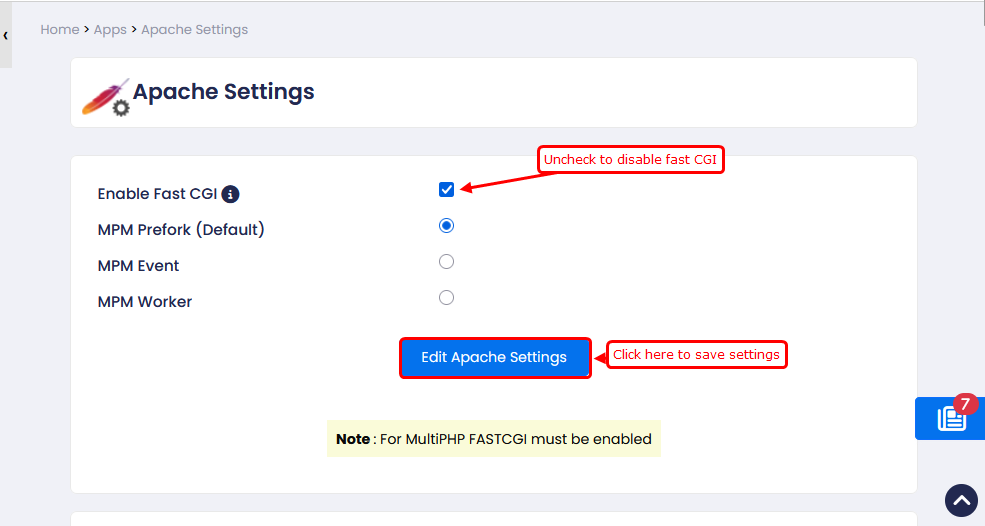Click the Apache feather logo icon
The height and width of the screenshot is (526, 985).
pos(104,95)
